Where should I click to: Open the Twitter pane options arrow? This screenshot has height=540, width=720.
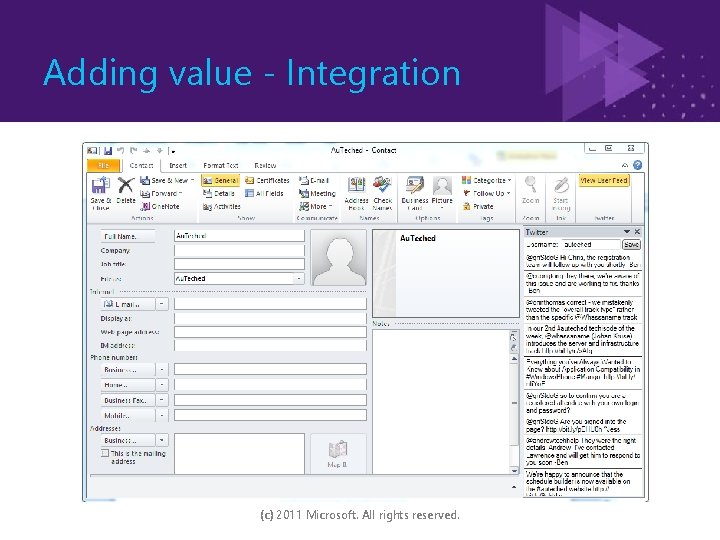(627, 232)
